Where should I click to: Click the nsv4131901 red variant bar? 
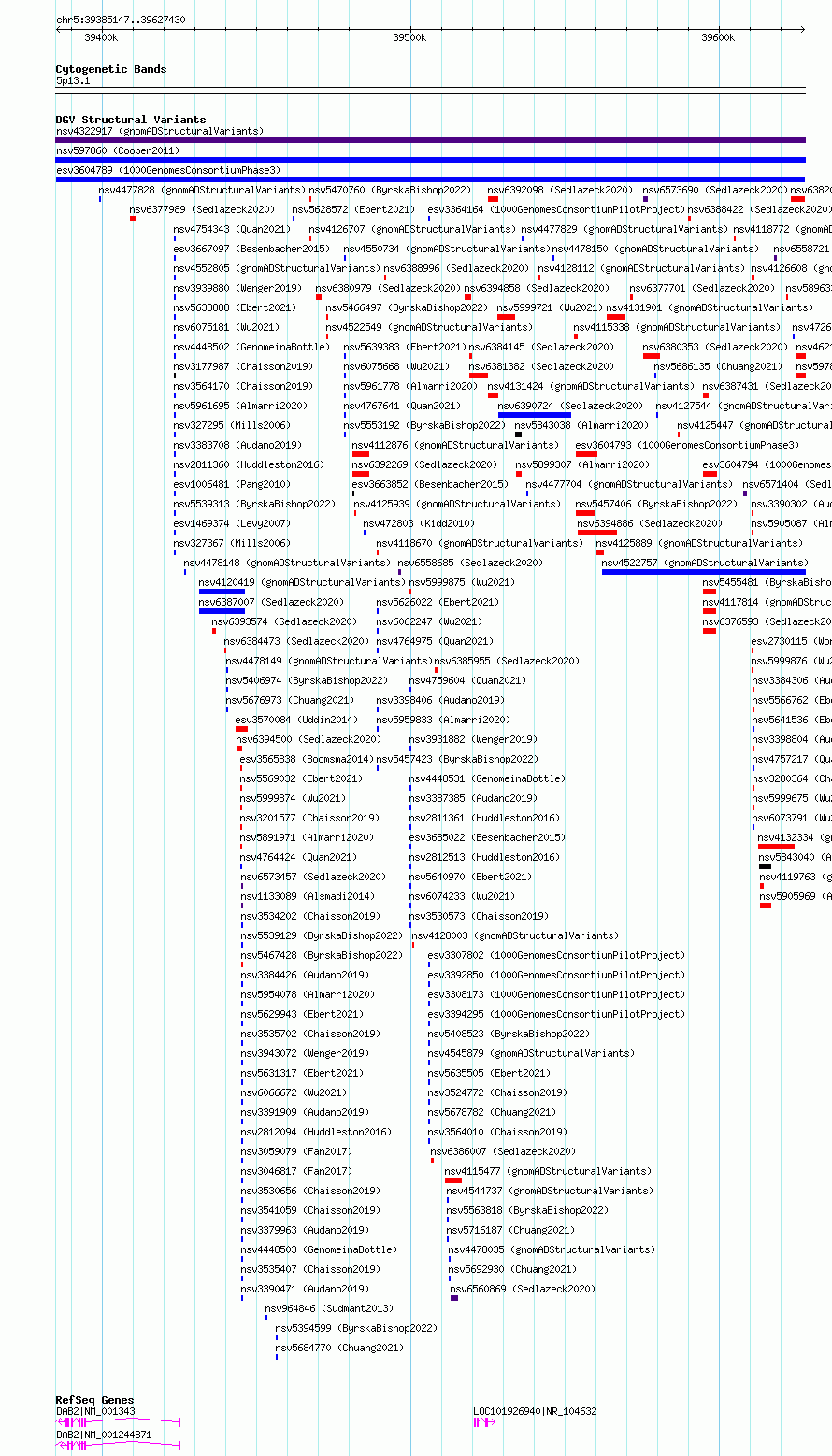616,317
